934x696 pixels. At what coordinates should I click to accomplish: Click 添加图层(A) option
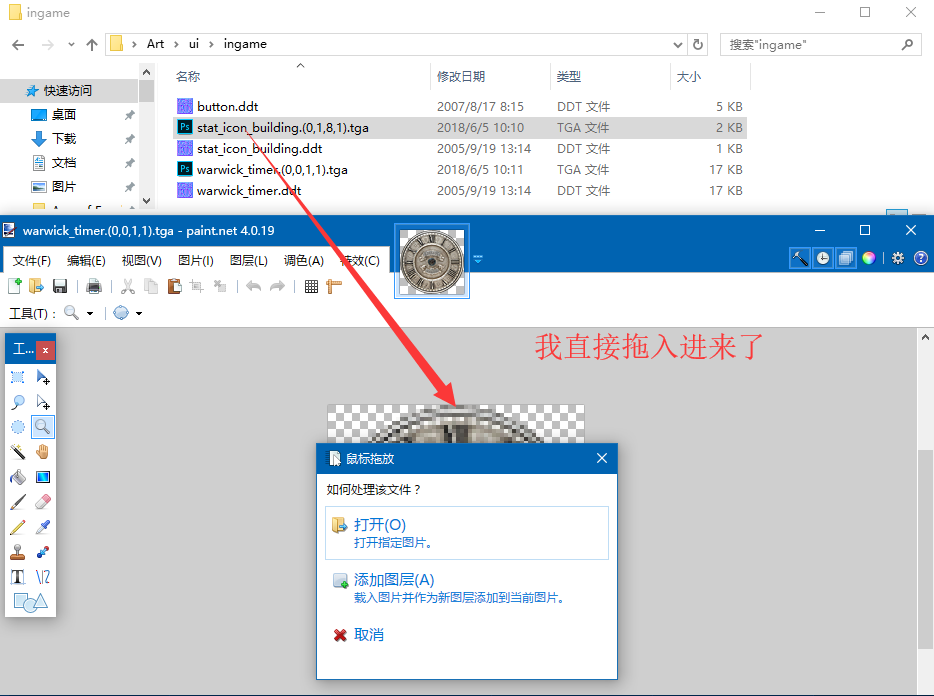pyautogui.click(x=394, y=580)
